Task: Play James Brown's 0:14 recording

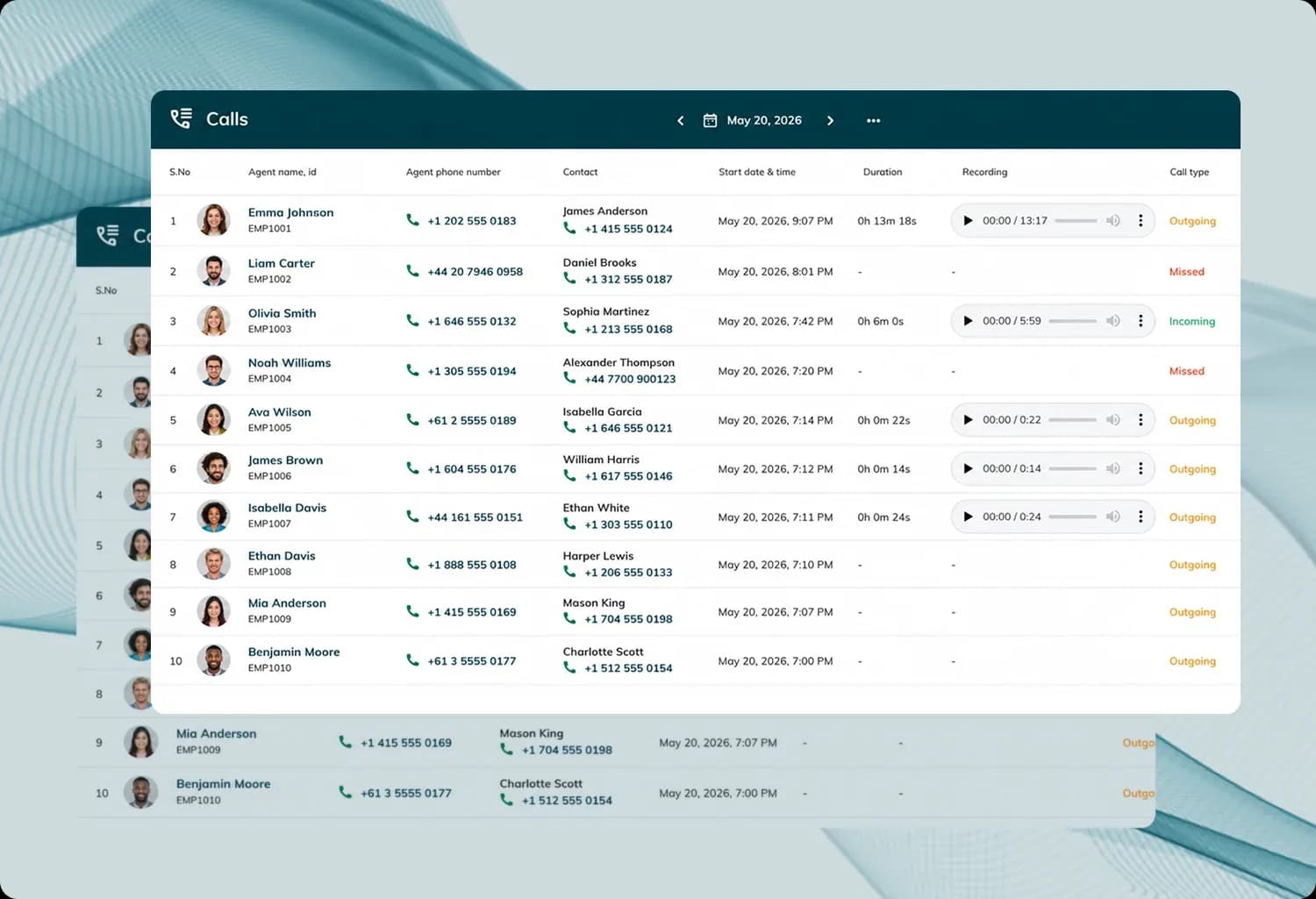Action: [968, 468]
